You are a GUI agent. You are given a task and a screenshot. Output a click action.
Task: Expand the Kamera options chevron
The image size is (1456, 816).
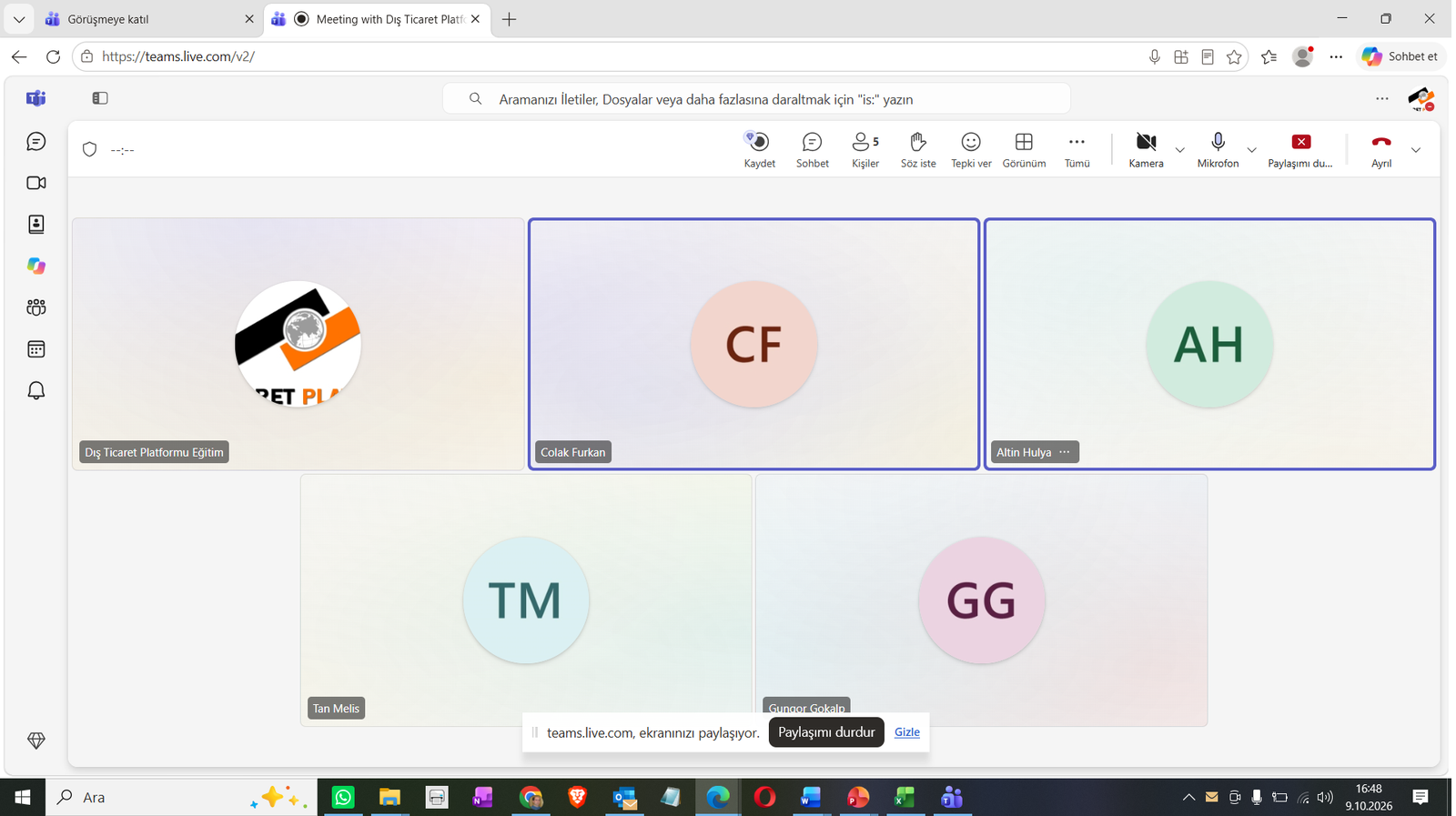pos(1179,150)
